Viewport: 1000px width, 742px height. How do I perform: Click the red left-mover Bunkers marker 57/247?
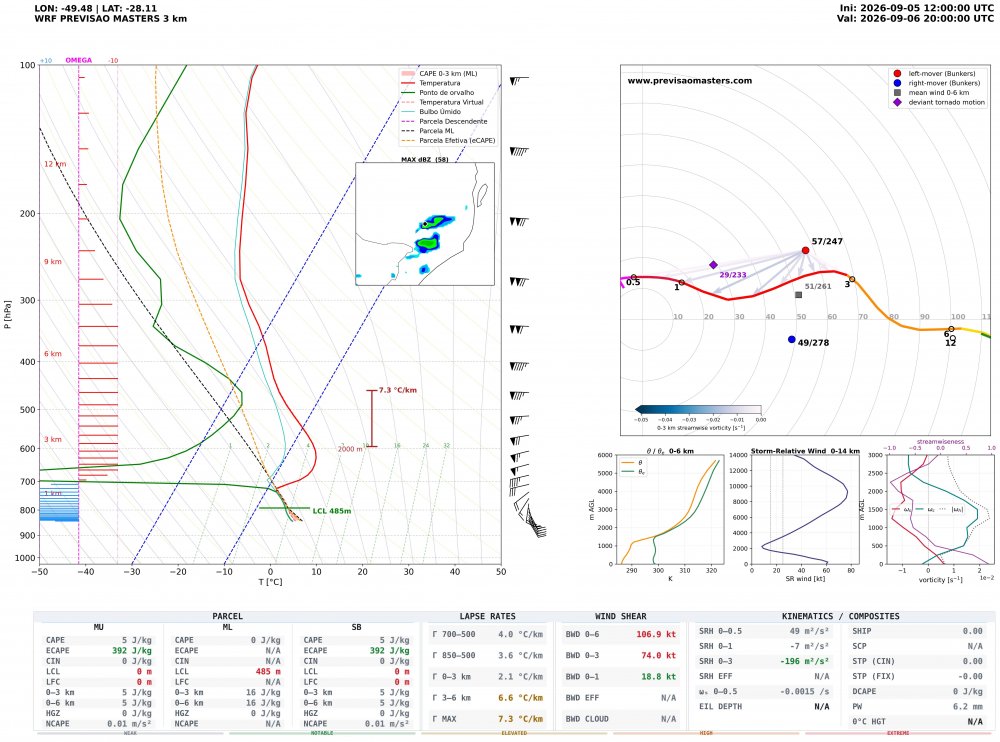click(805, 251)
